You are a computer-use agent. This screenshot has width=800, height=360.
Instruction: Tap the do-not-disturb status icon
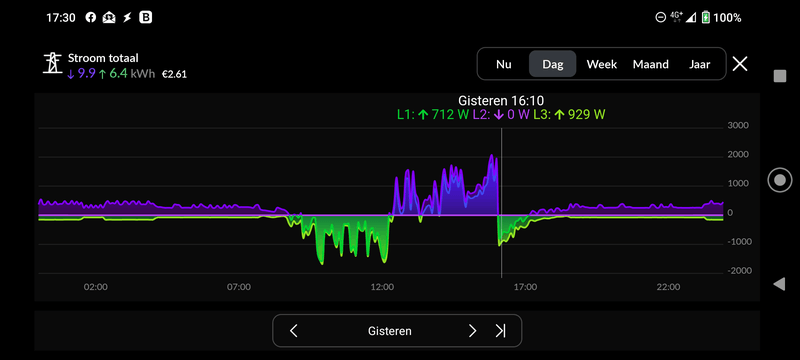tap(661, 18)
